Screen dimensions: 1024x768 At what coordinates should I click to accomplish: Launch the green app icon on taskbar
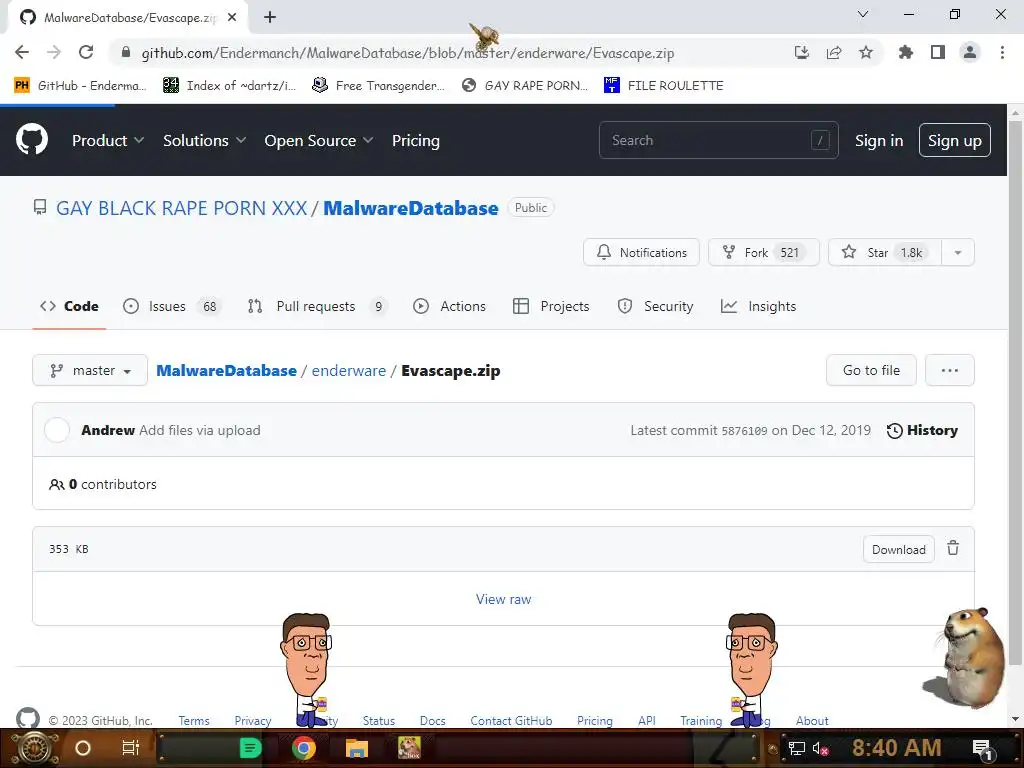coord(250,748)
